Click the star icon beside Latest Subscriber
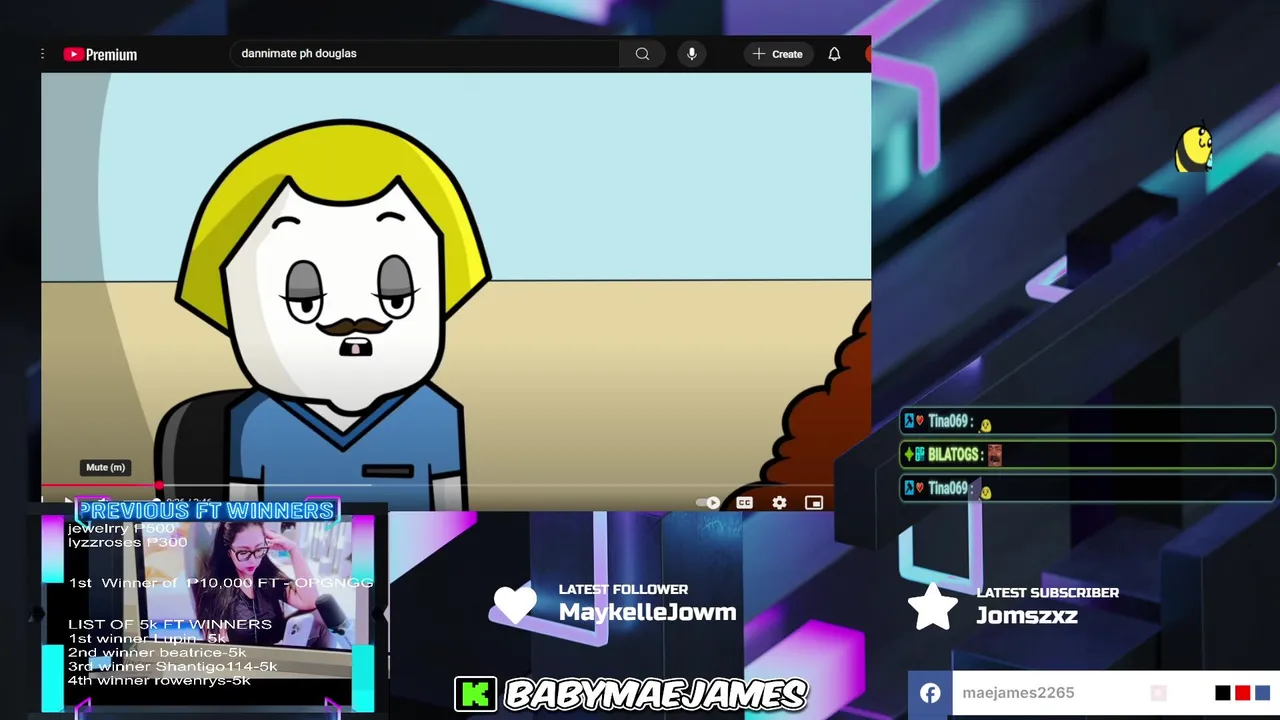 [x=932, y=607]
